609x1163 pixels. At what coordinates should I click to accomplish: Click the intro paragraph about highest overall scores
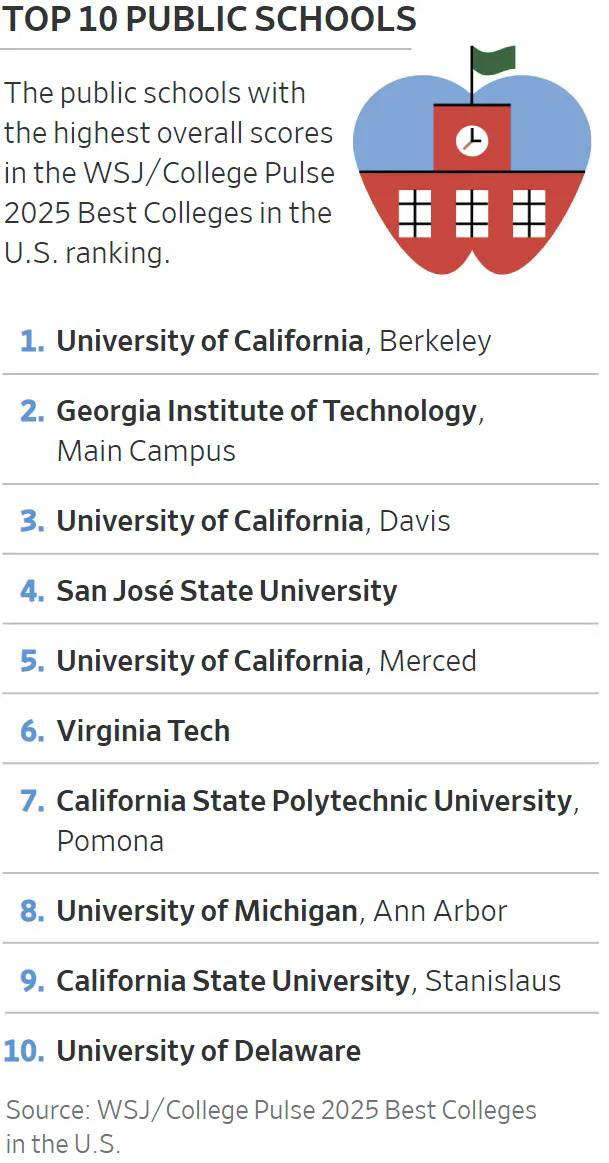(x=170, y=173)
